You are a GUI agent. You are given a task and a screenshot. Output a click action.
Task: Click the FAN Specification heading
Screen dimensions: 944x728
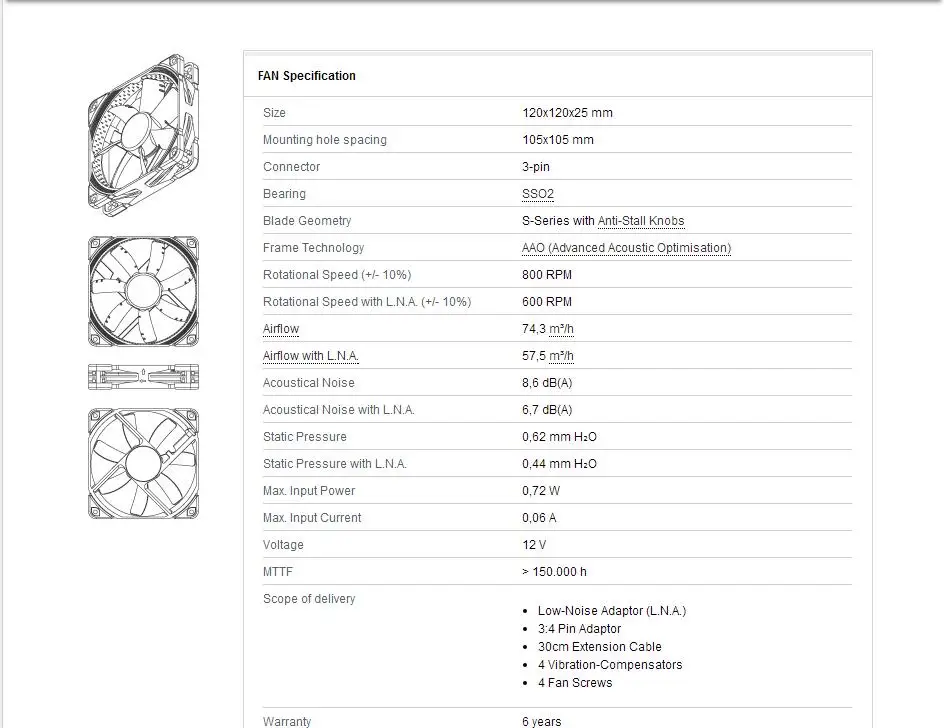pyautogui.click(x=306, y=76)
